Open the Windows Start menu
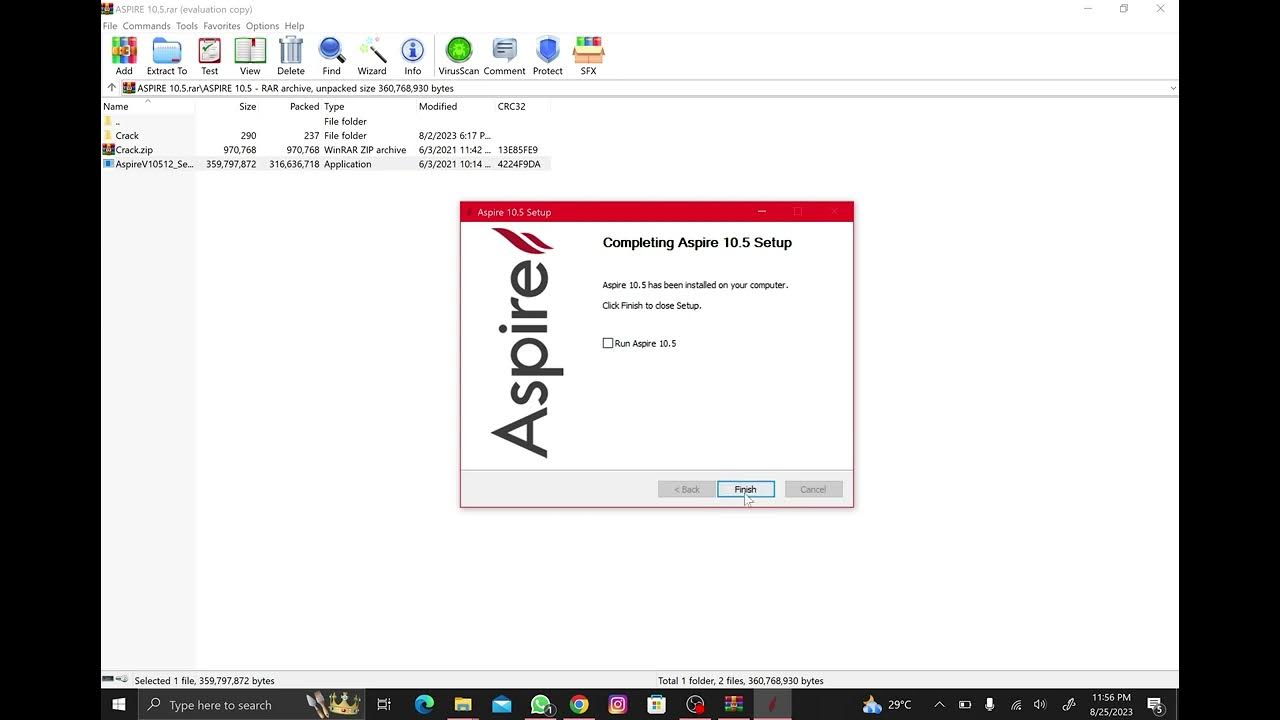Viewport: 1280px width, 720px height. click(x=119, y=705)
